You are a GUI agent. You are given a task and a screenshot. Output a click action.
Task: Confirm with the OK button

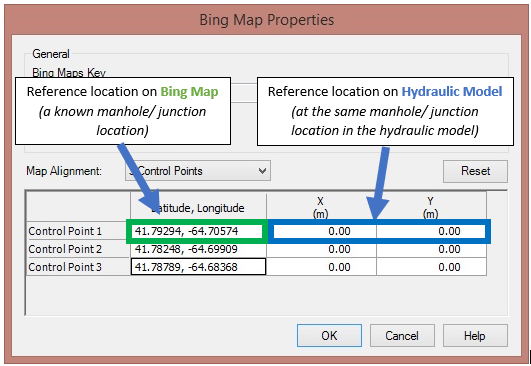[x=329, y=336]
